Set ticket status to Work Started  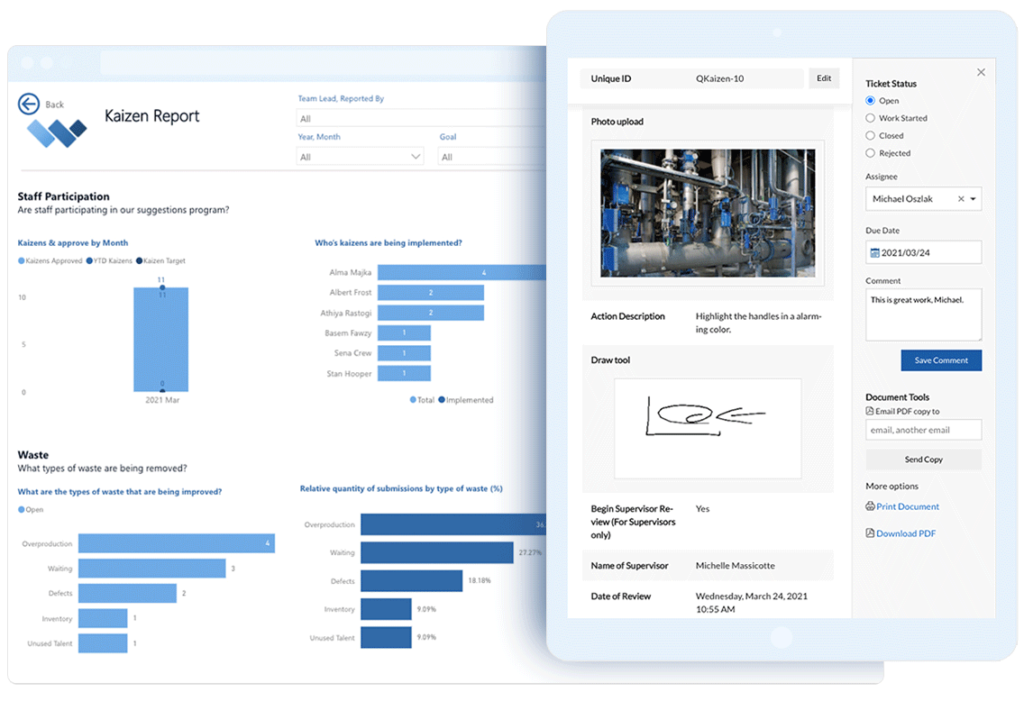click(870, 118)
